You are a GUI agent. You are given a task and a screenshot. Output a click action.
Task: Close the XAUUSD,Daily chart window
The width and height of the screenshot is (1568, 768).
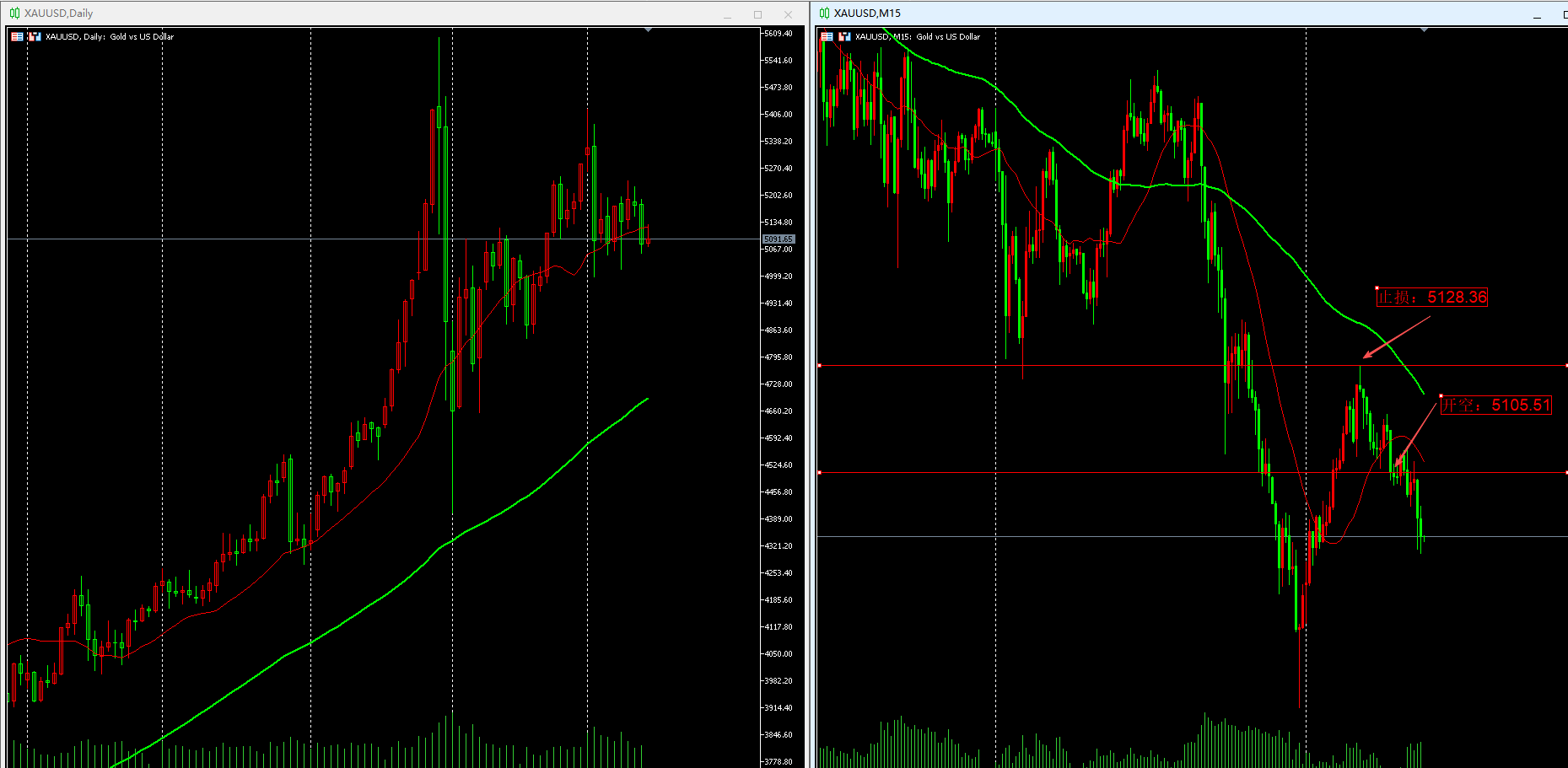788,14
